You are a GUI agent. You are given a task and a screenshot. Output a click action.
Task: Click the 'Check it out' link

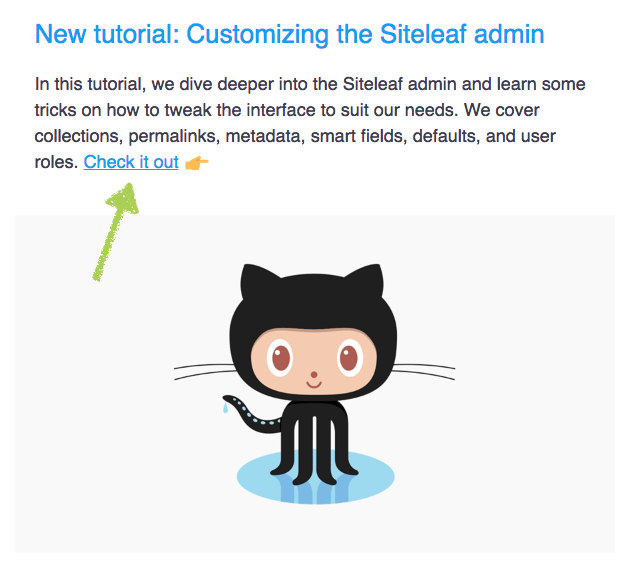(x=131, y=162)
